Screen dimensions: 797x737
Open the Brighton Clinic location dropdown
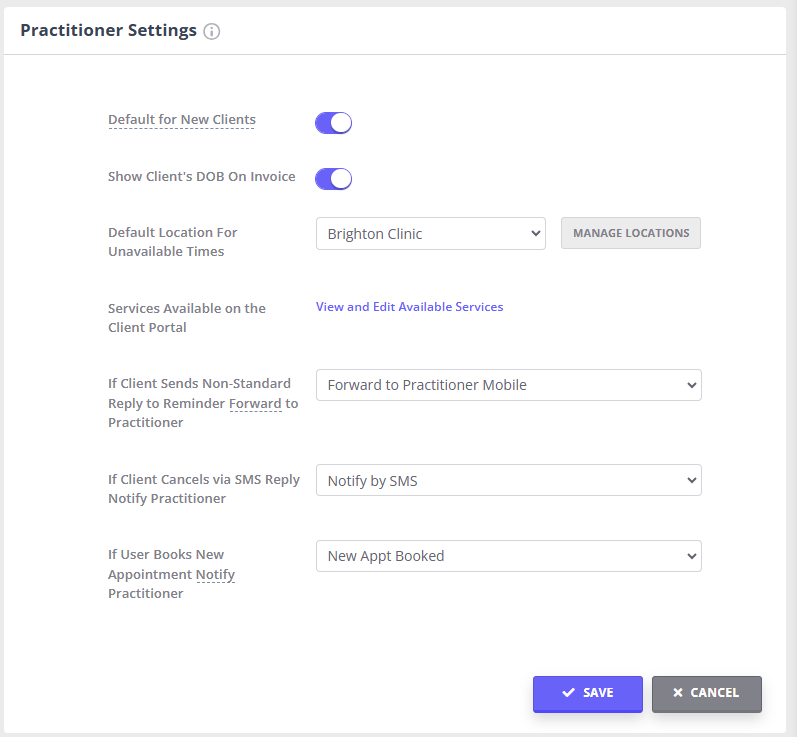[x=430, y=234]
